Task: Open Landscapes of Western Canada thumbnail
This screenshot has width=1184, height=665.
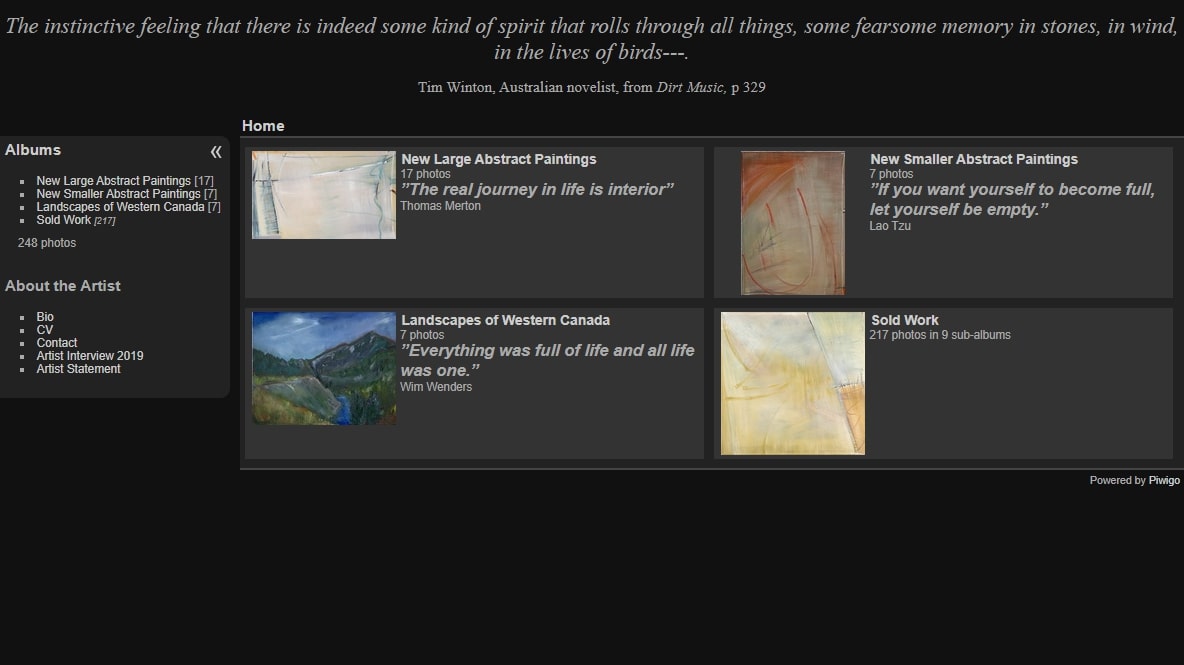Action: (x=324, y=368)
